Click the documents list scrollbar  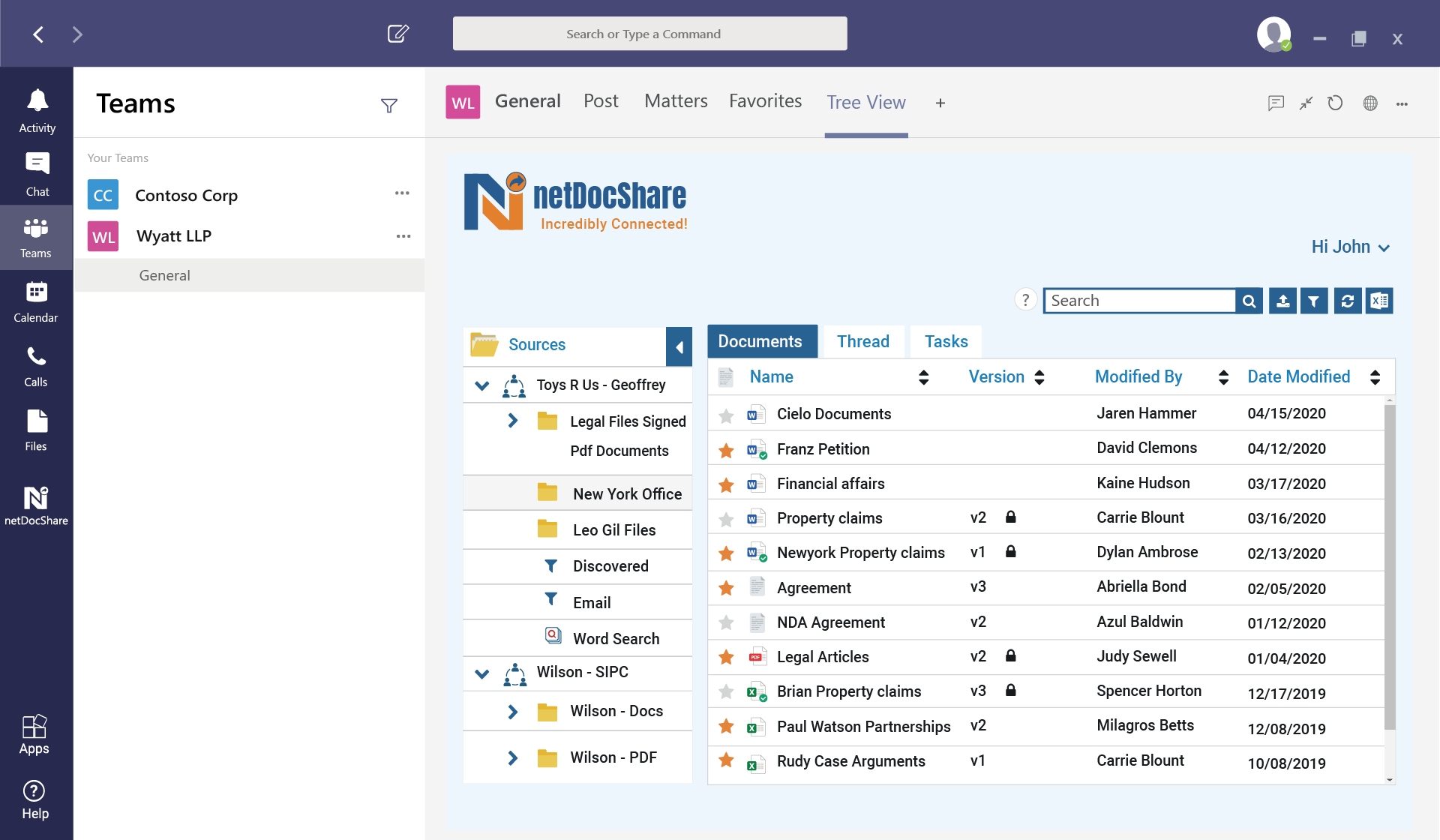coord(1390,566)
